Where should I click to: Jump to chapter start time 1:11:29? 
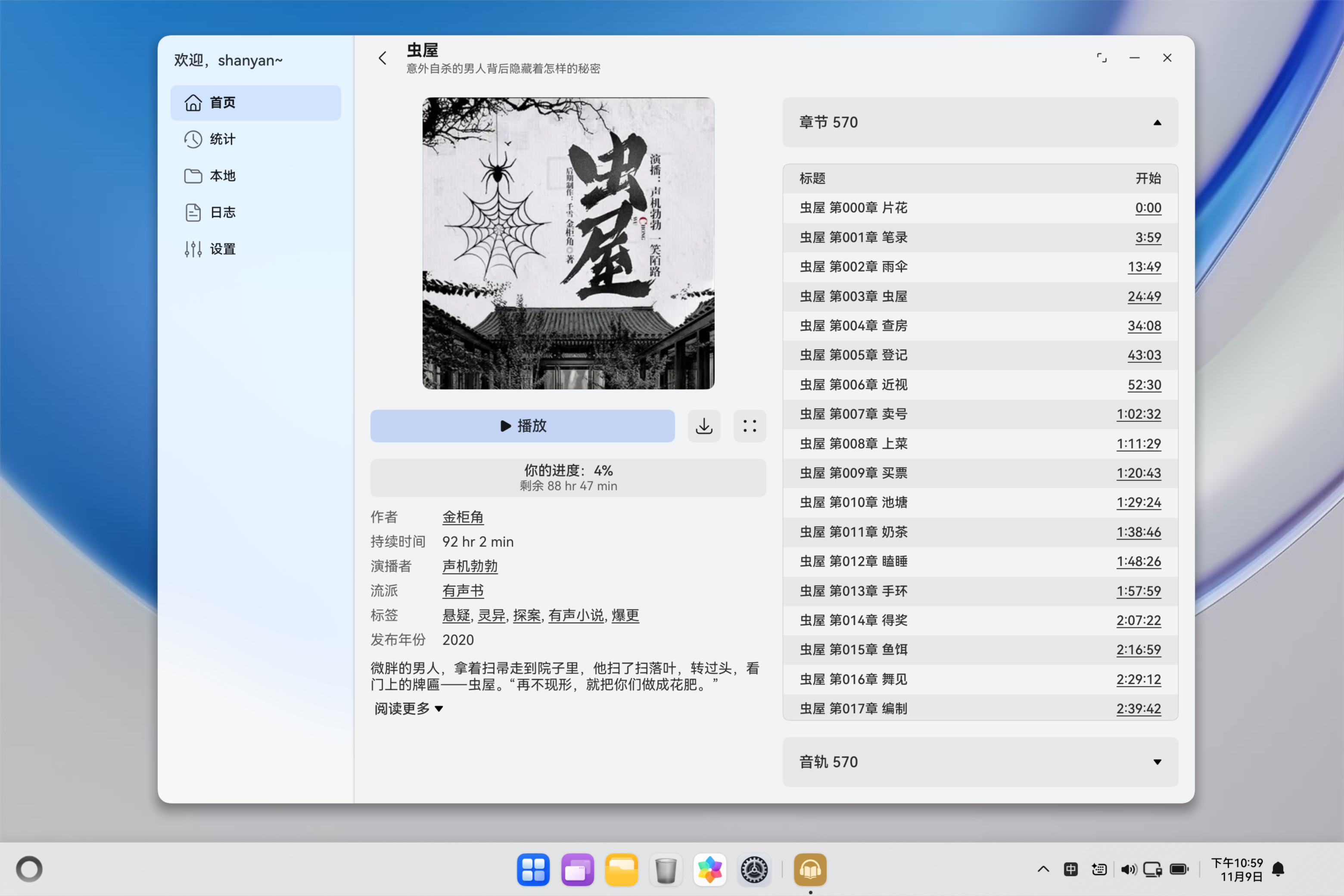[1139, 443]
